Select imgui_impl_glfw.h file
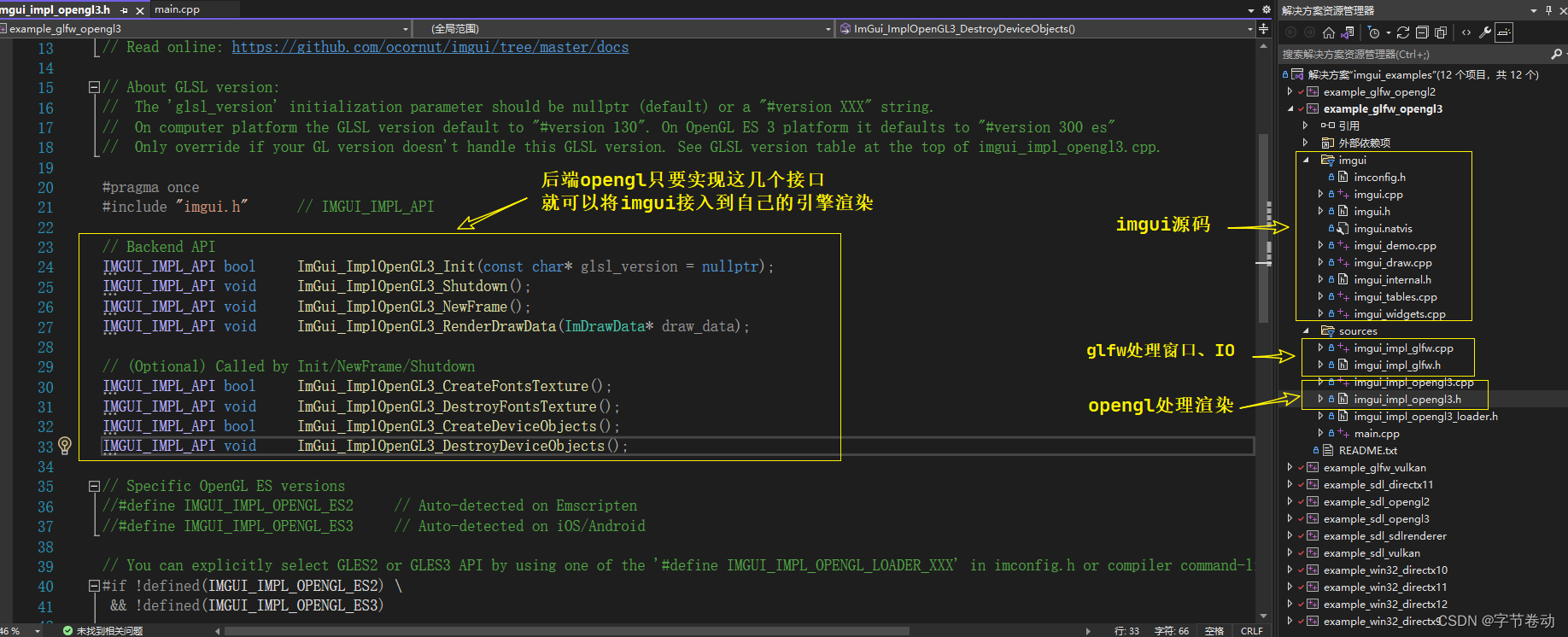This screenshot has width=1568, height=637. pos(1397,365)
